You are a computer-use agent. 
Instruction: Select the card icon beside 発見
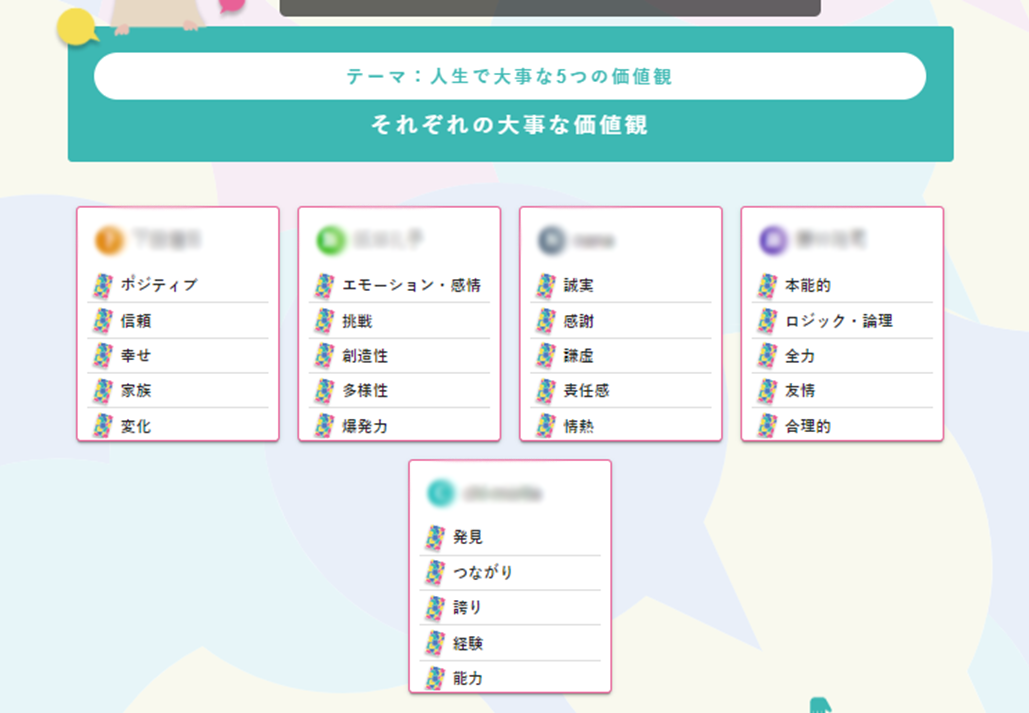[x=435, y=538]
